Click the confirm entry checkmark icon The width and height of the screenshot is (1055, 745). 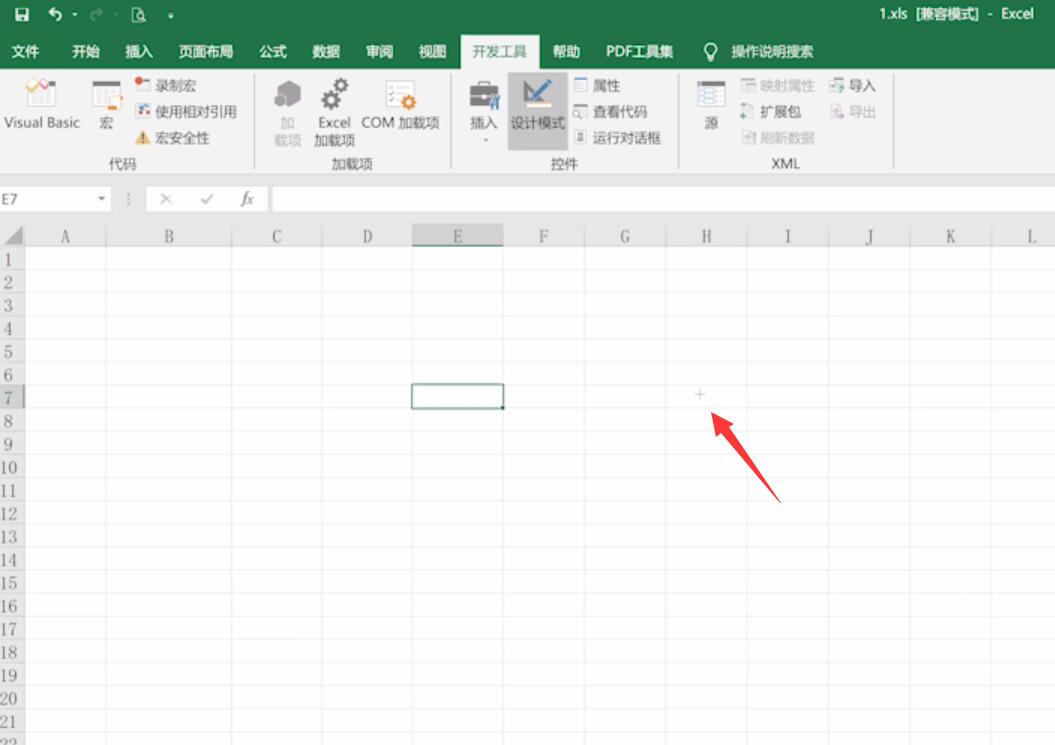(207, 199)
